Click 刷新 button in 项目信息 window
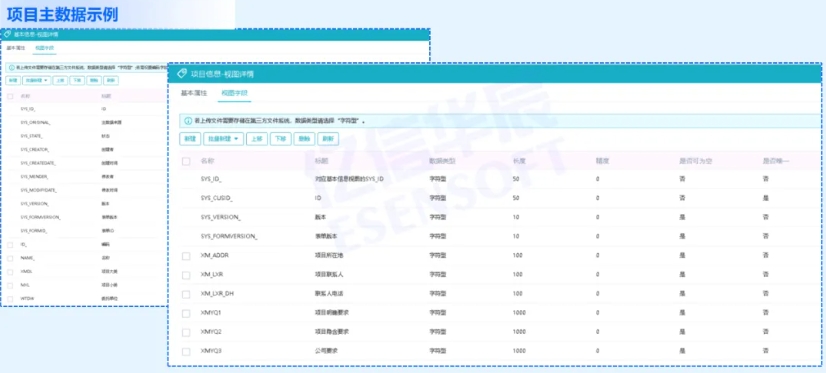Viewport: 826px width, 373px height. (x=328, y=139)
